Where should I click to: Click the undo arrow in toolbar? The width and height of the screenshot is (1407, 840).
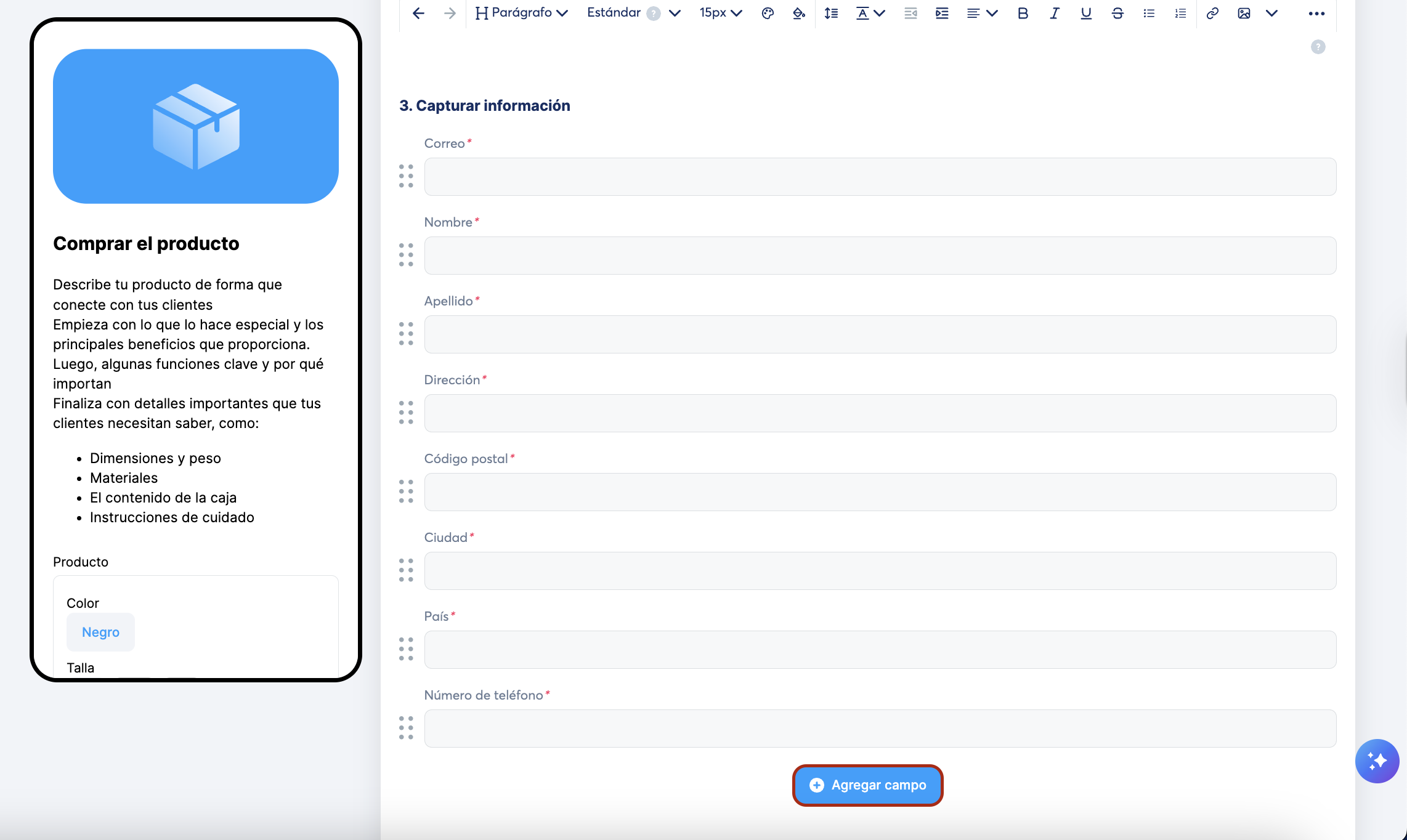[418, 13]
